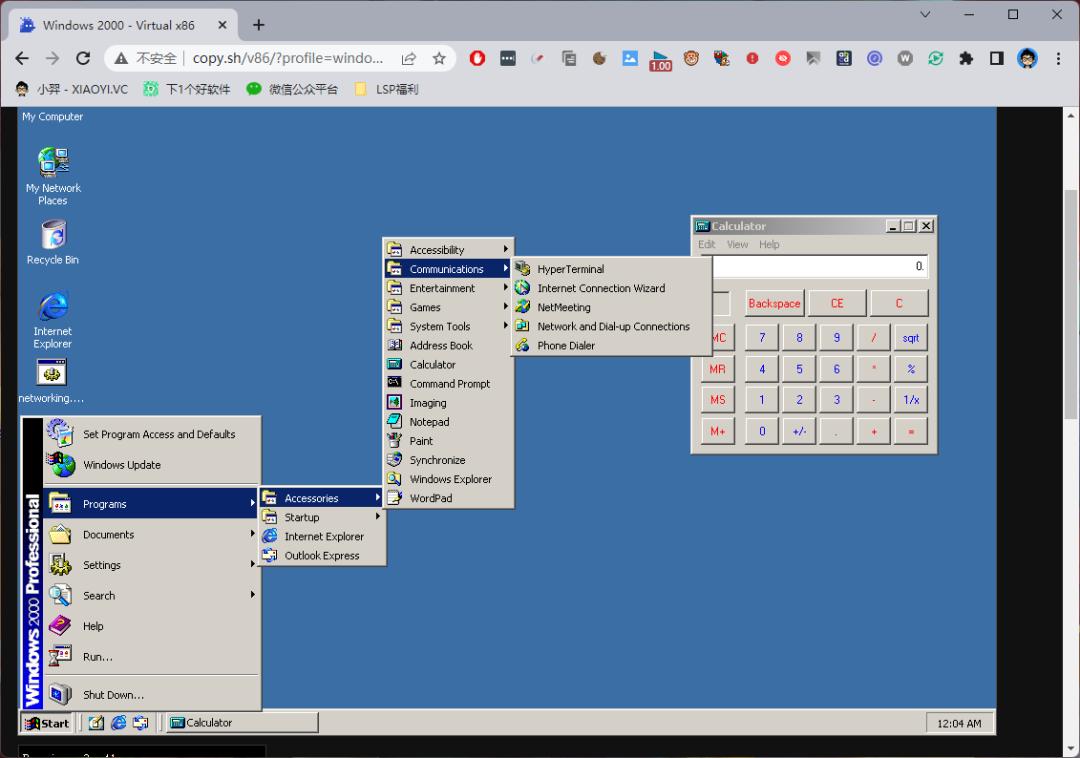Image resolution: width=1080 pixels, height=758 pixels.
Task: Click Backspace on the Calculator
Action: [773, 302]
